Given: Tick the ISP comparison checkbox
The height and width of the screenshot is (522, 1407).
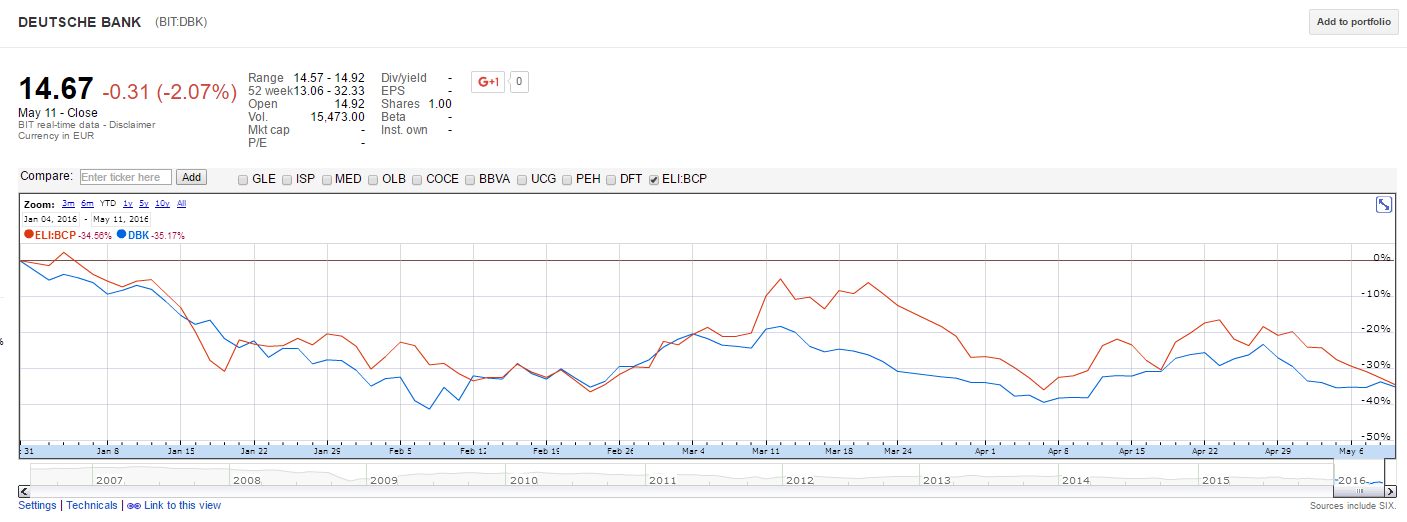Looking at the screenshot, I should (x=287, y=180).
